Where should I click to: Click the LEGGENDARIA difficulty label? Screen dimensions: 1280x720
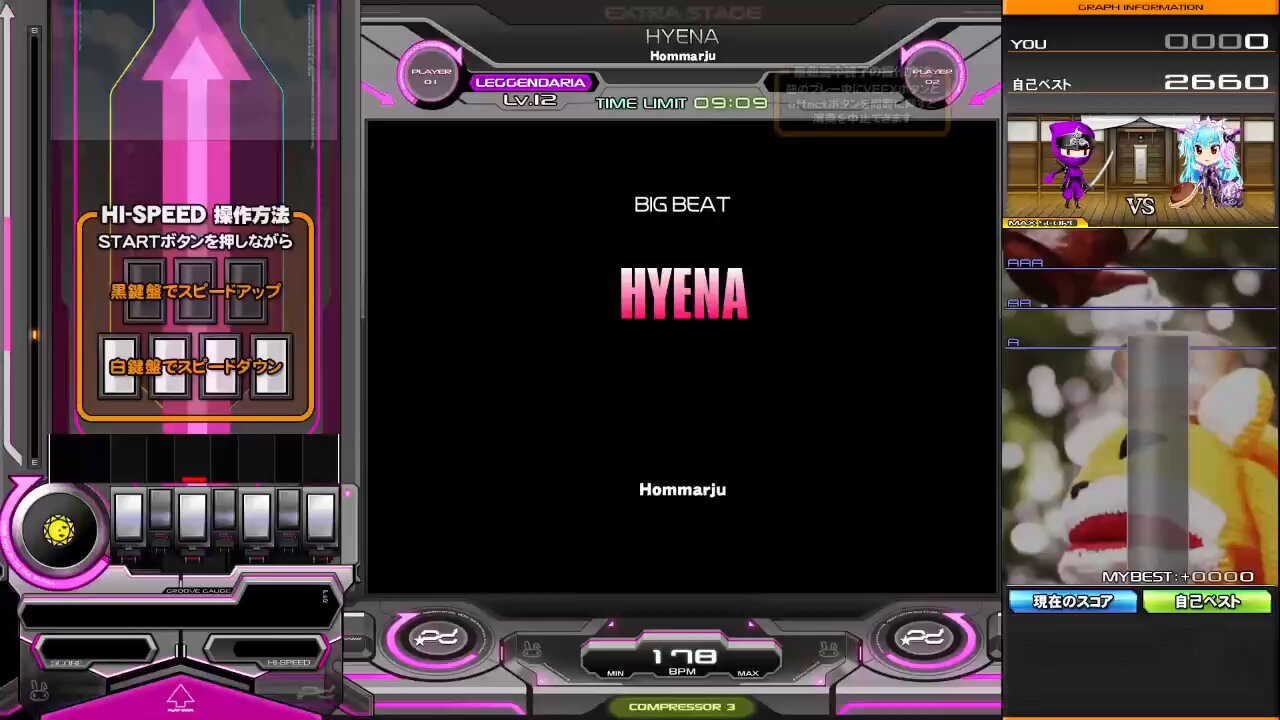point(530,82)
